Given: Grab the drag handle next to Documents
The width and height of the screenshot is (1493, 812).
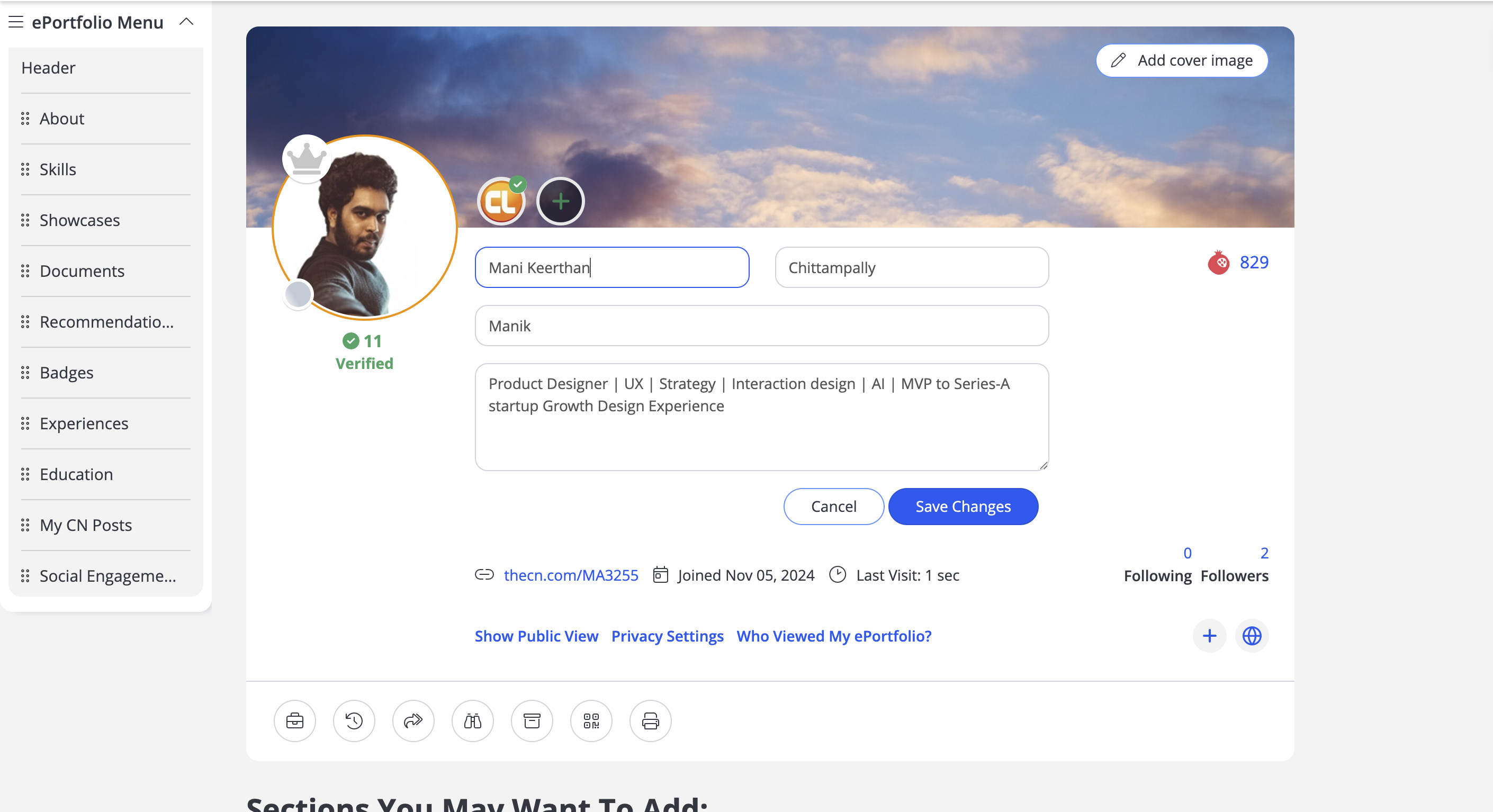Looking at the screenshot, I should [25, 271].
